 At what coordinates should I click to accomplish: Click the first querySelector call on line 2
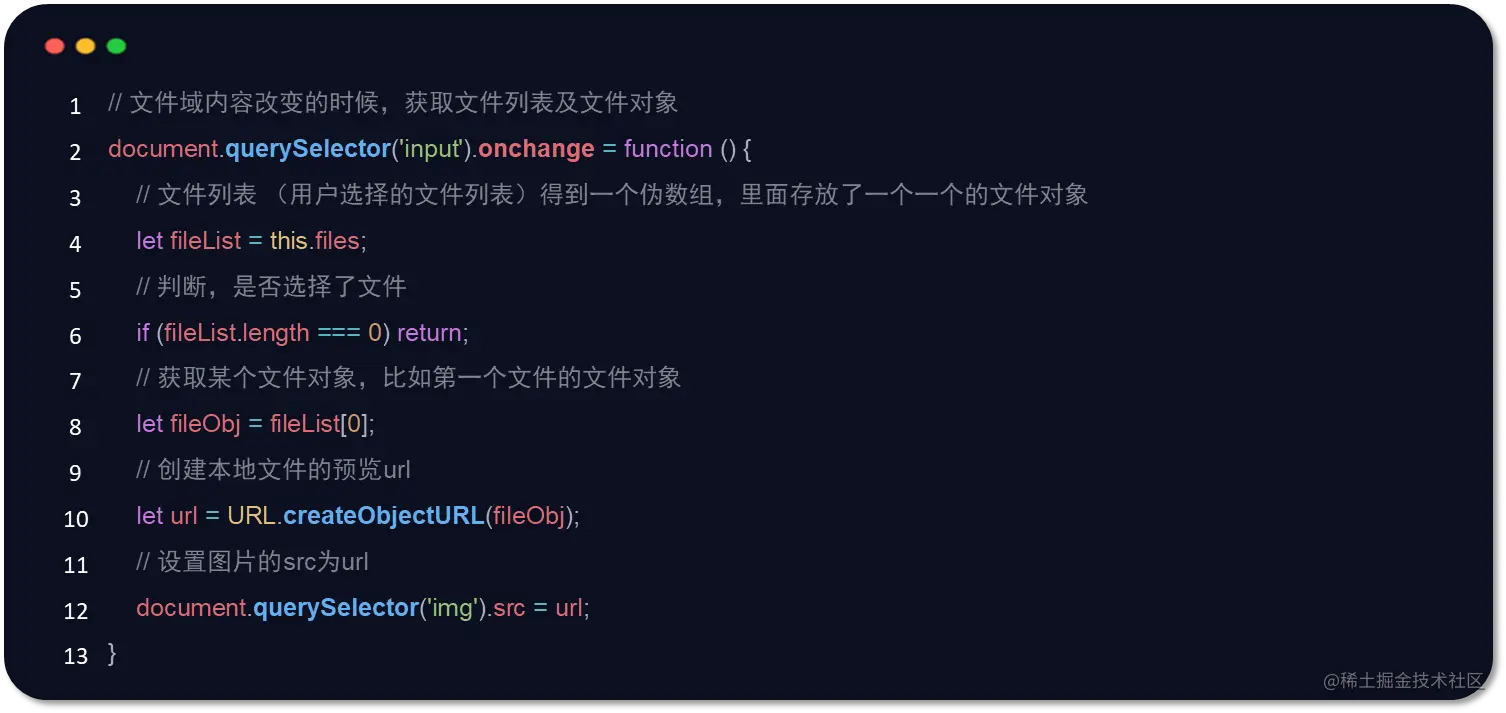(x=307, y=149)
